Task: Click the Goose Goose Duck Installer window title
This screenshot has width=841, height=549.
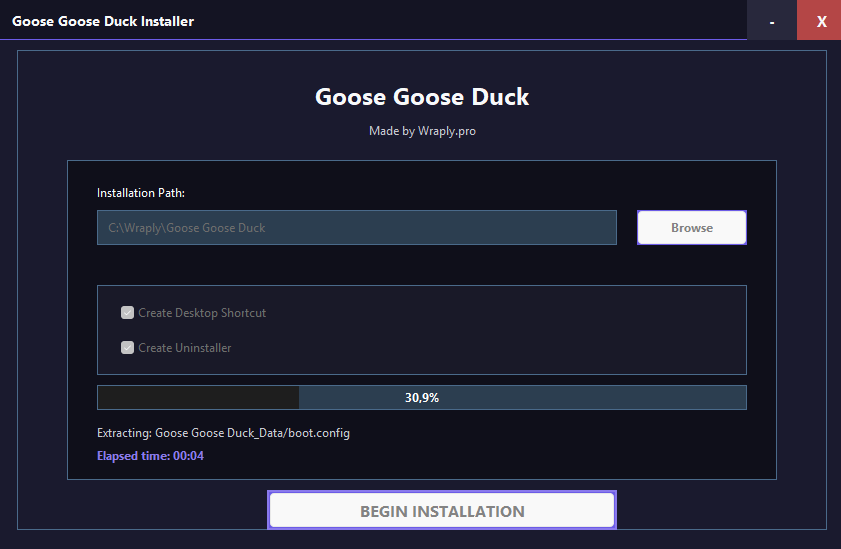Action: click(103, 21)
